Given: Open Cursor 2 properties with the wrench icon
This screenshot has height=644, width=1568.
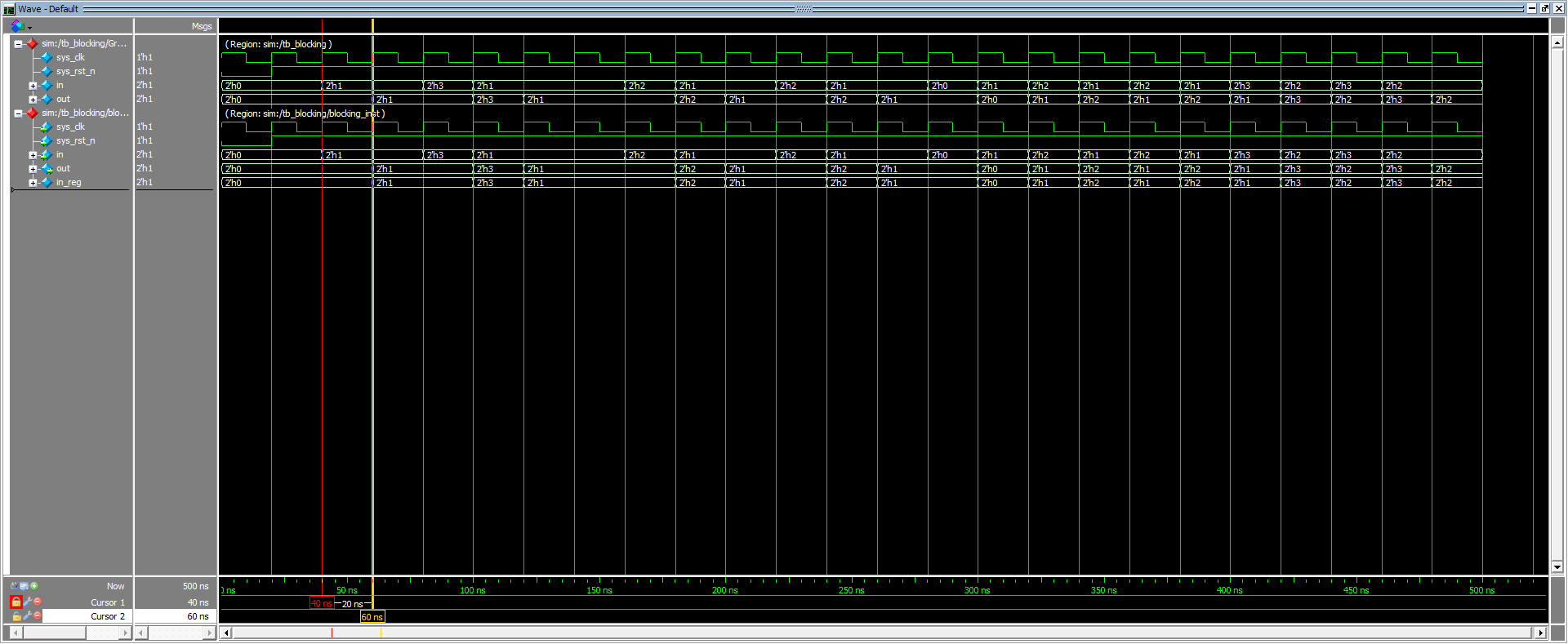Looking at the screenshot, I should 27,617.
